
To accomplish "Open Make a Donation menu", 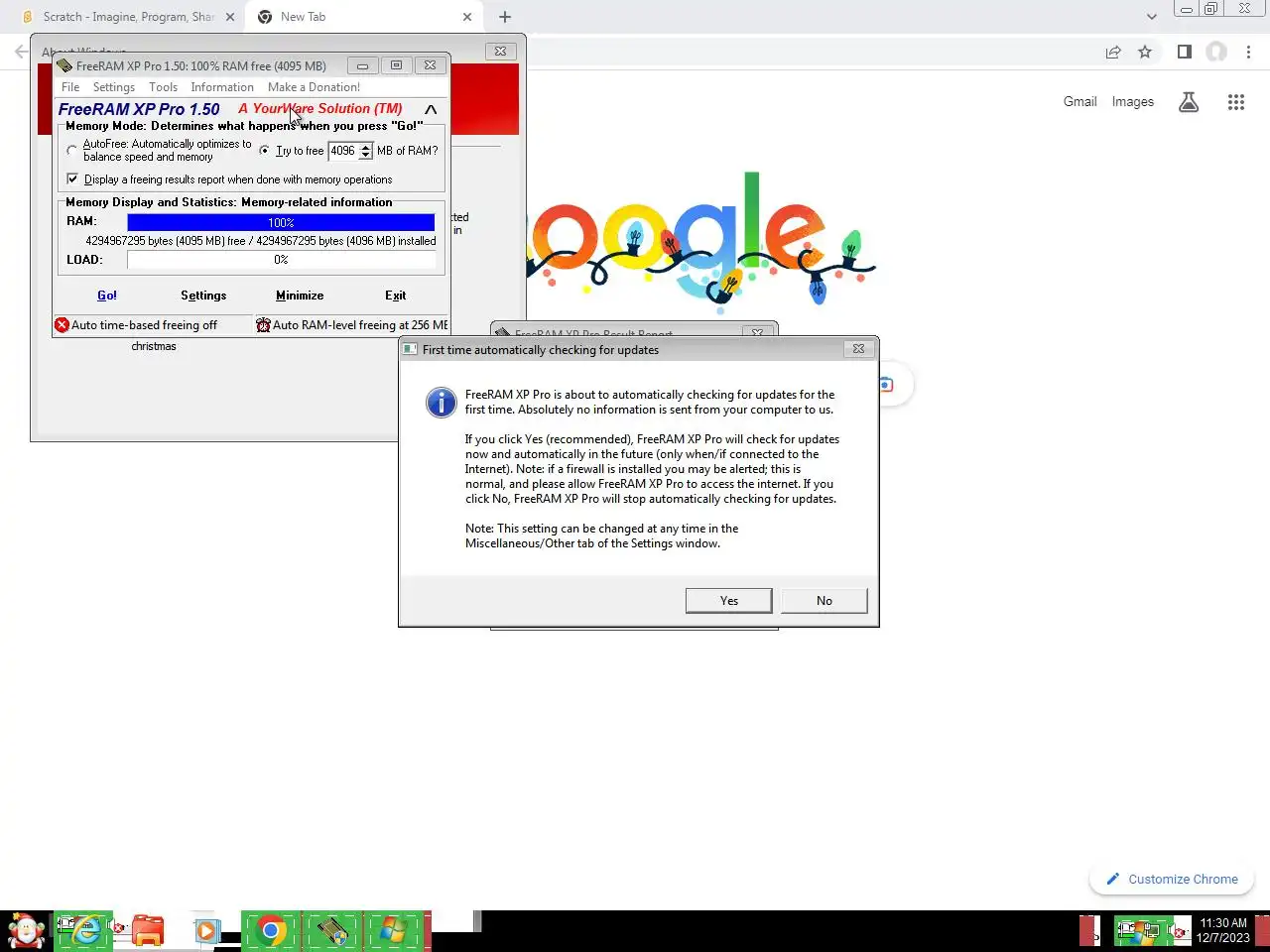I will pyautogui.click(x=314, y=87).
